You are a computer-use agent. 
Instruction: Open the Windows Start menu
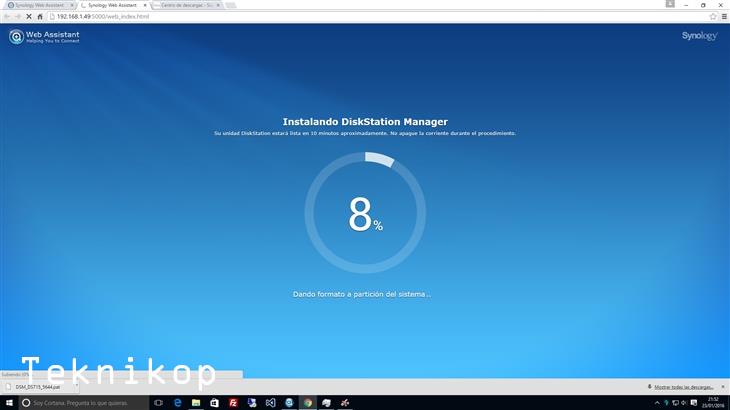coord(9,402)
